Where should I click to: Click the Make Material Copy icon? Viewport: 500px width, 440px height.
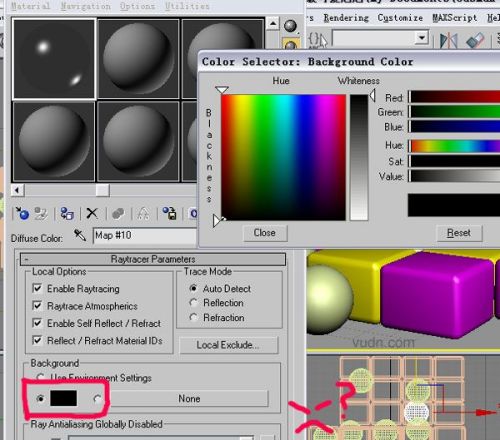click(x=118, y=213)
